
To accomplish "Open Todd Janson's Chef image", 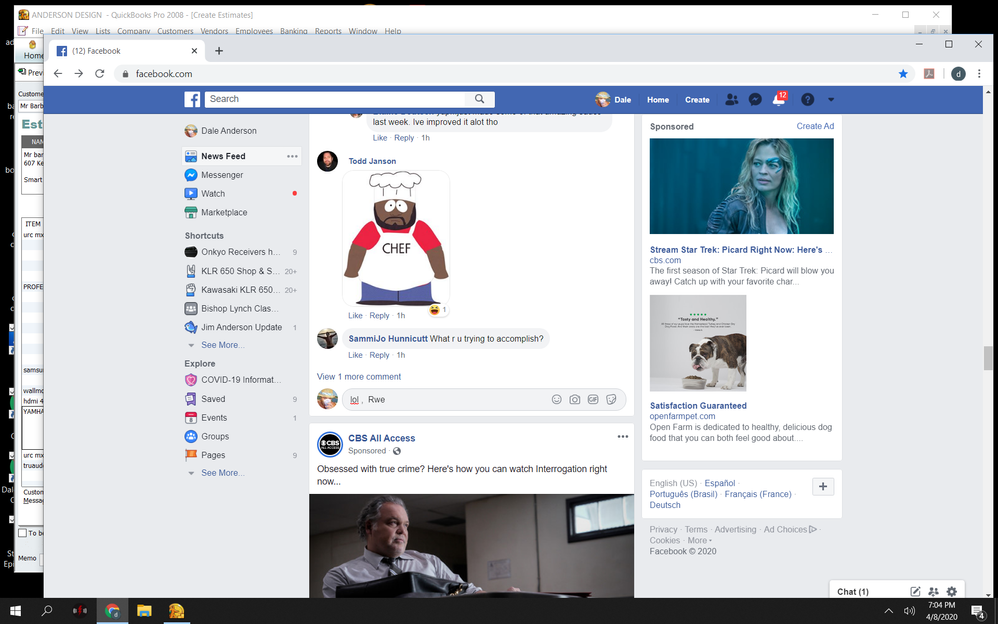I will (396, 238).
